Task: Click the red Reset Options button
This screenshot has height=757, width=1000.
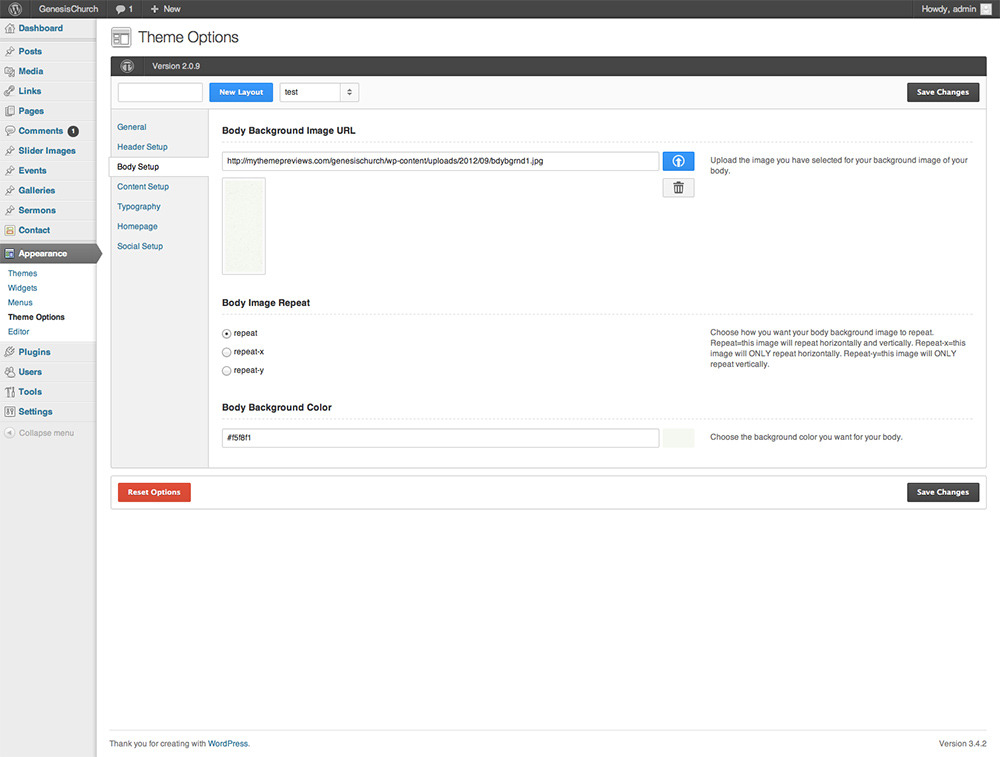Action: pyautogui.click(x=154, y=492)
